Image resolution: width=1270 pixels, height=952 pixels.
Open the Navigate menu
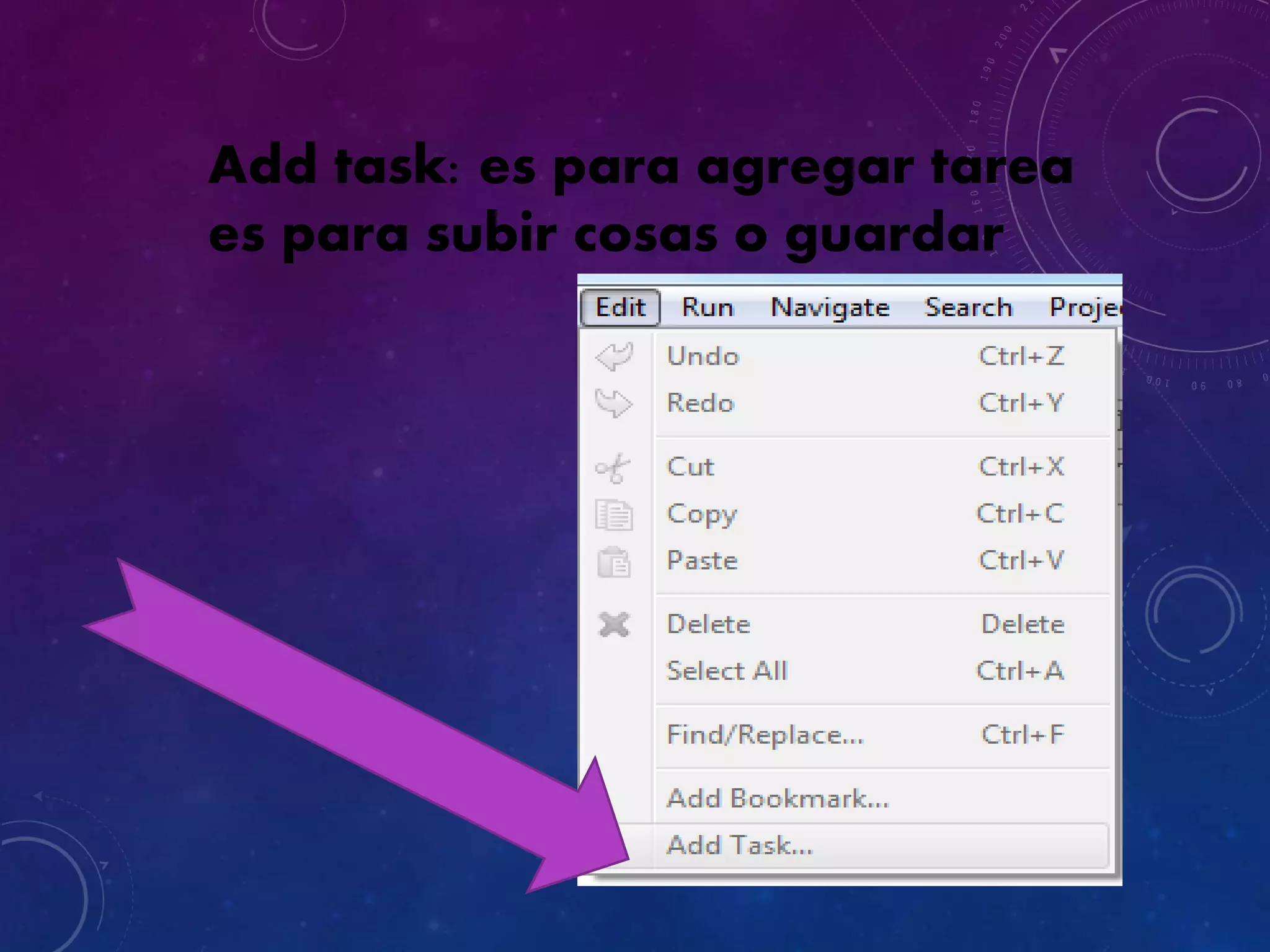coord(830,307)
